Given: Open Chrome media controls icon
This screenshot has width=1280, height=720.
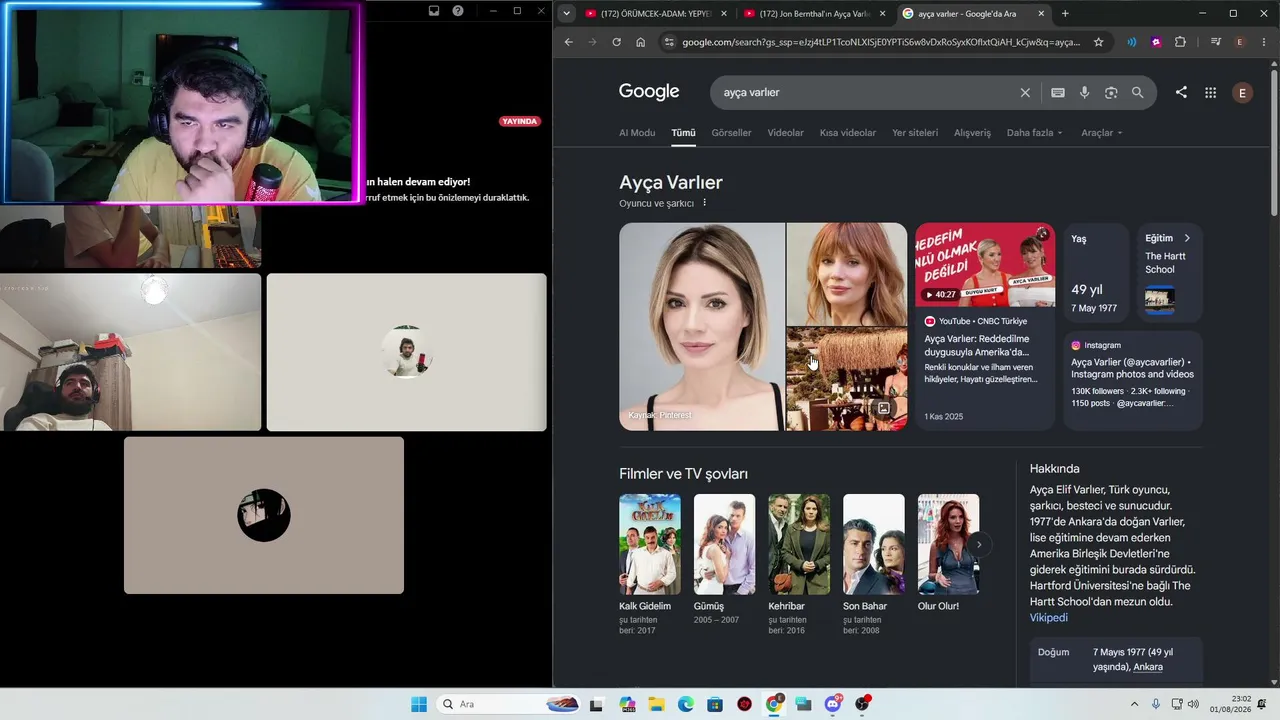Looking at the screenshot, I should click(1215, 42).
